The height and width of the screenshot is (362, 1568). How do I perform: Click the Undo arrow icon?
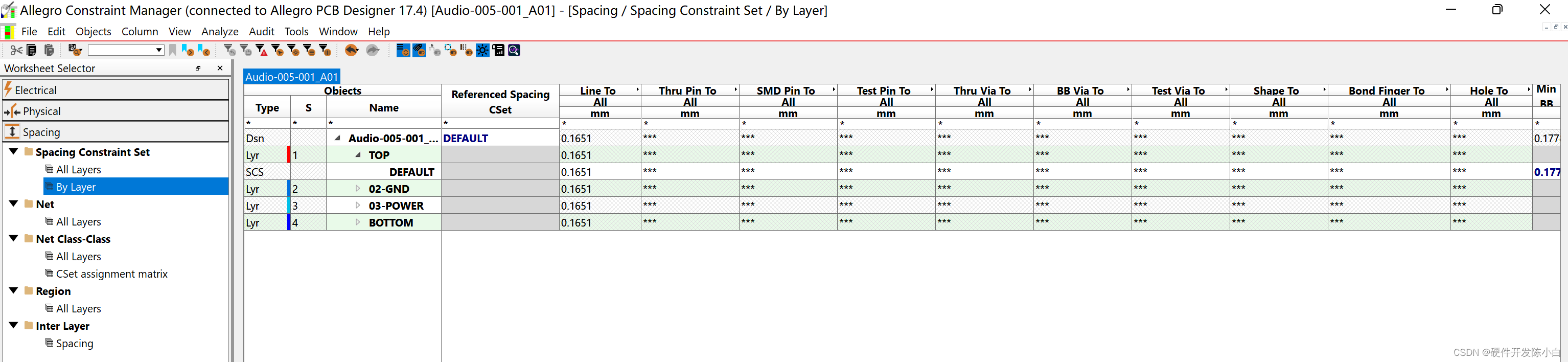coord(352,50)
